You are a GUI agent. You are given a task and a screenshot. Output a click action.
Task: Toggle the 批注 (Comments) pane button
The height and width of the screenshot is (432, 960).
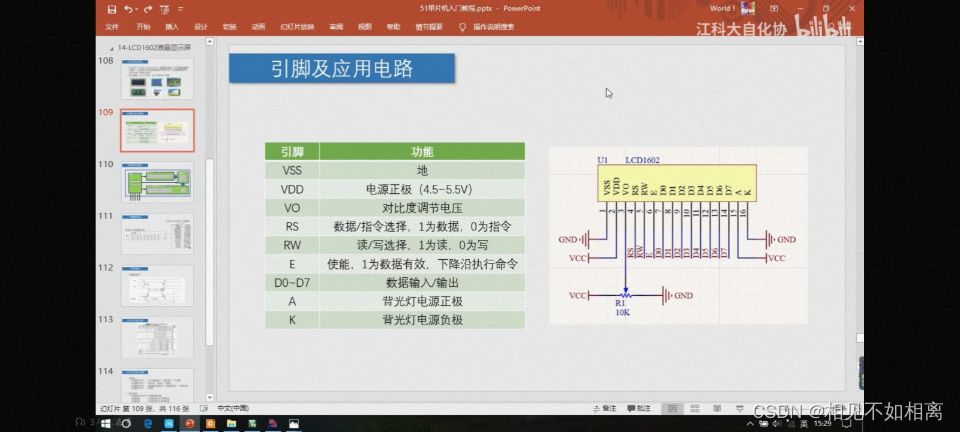pyautogui.click(x=639, y=408)
